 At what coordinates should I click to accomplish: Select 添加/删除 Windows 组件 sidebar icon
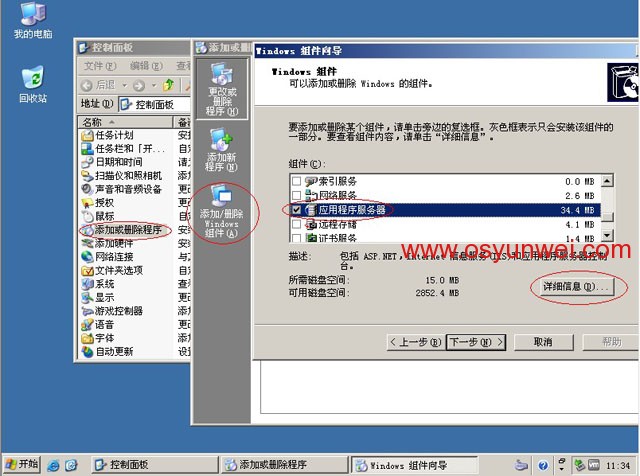221,211
